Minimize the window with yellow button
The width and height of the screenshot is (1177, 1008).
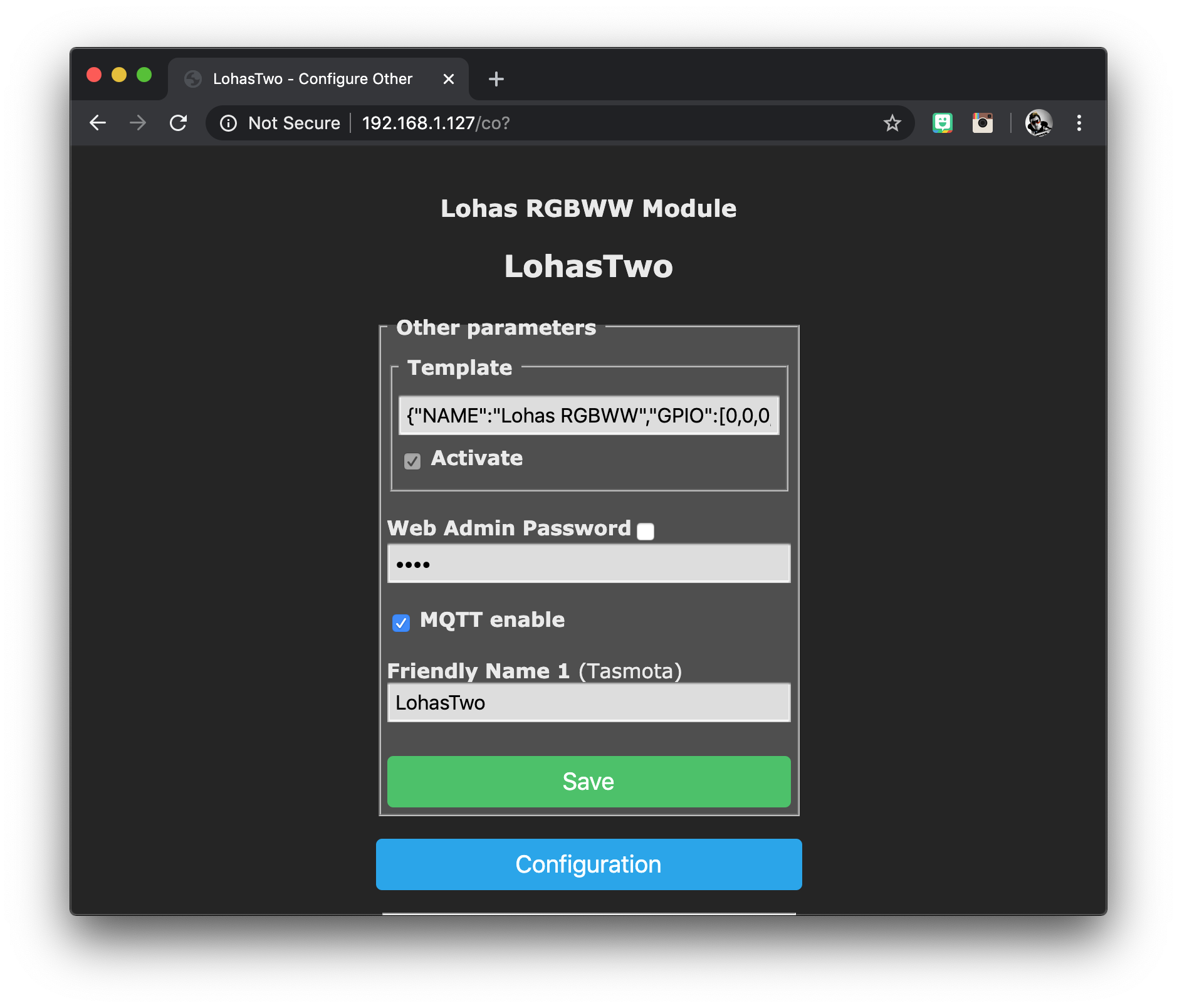point(119,75)
